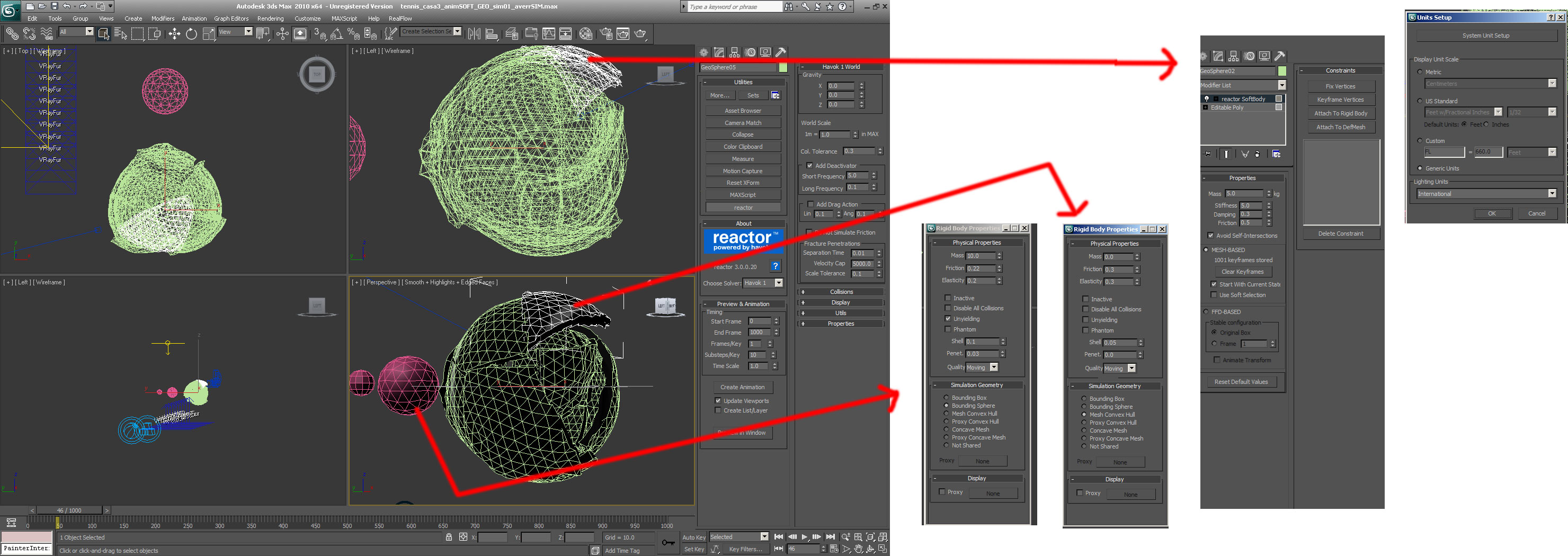Activate the Select and Scale tool

point(209,33)
